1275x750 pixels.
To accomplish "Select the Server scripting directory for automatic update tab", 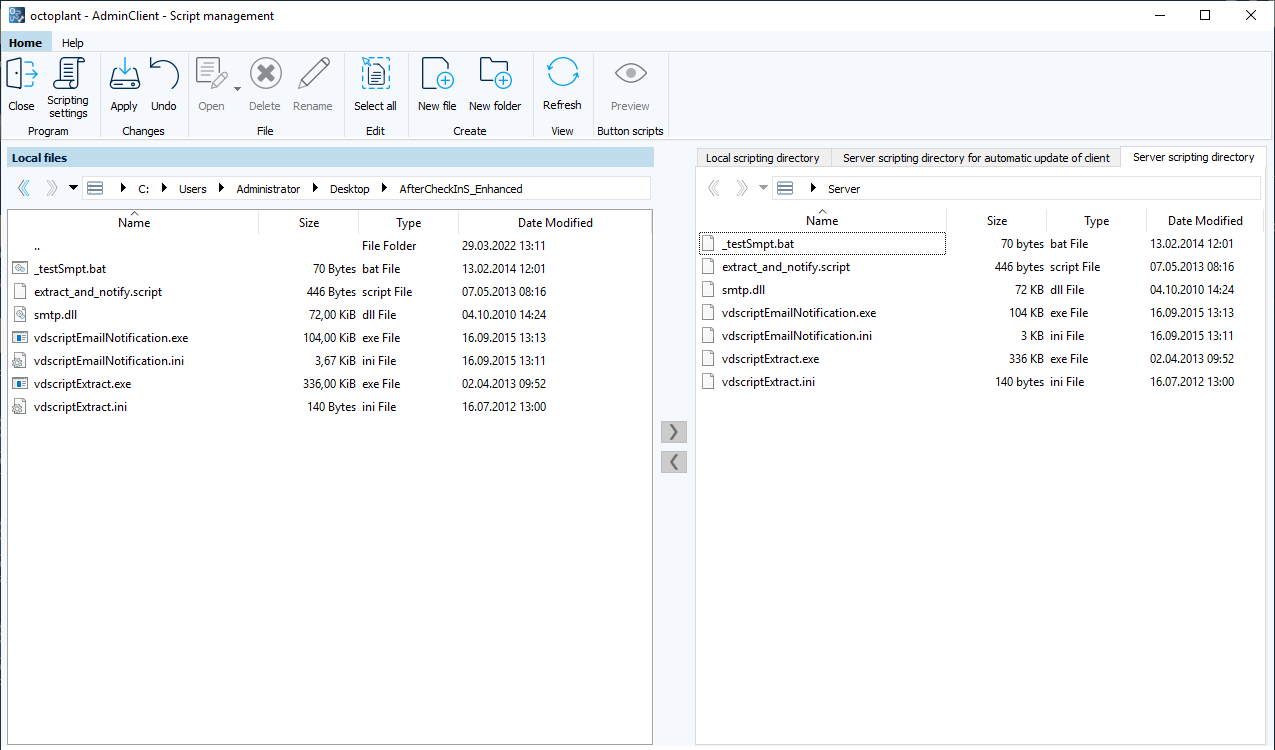I will [x=976, y=157].
